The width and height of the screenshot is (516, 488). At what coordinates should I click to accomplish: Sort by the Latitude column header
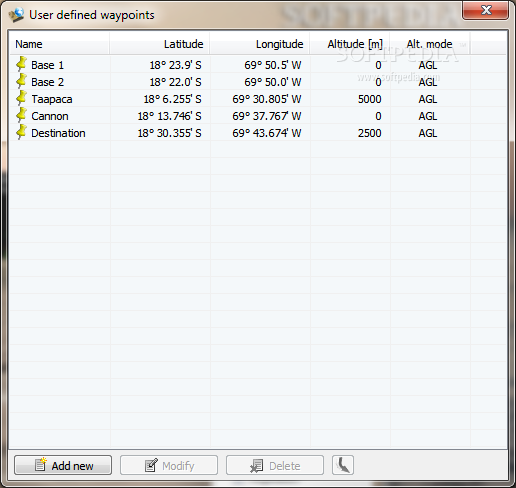coord(159,44)
